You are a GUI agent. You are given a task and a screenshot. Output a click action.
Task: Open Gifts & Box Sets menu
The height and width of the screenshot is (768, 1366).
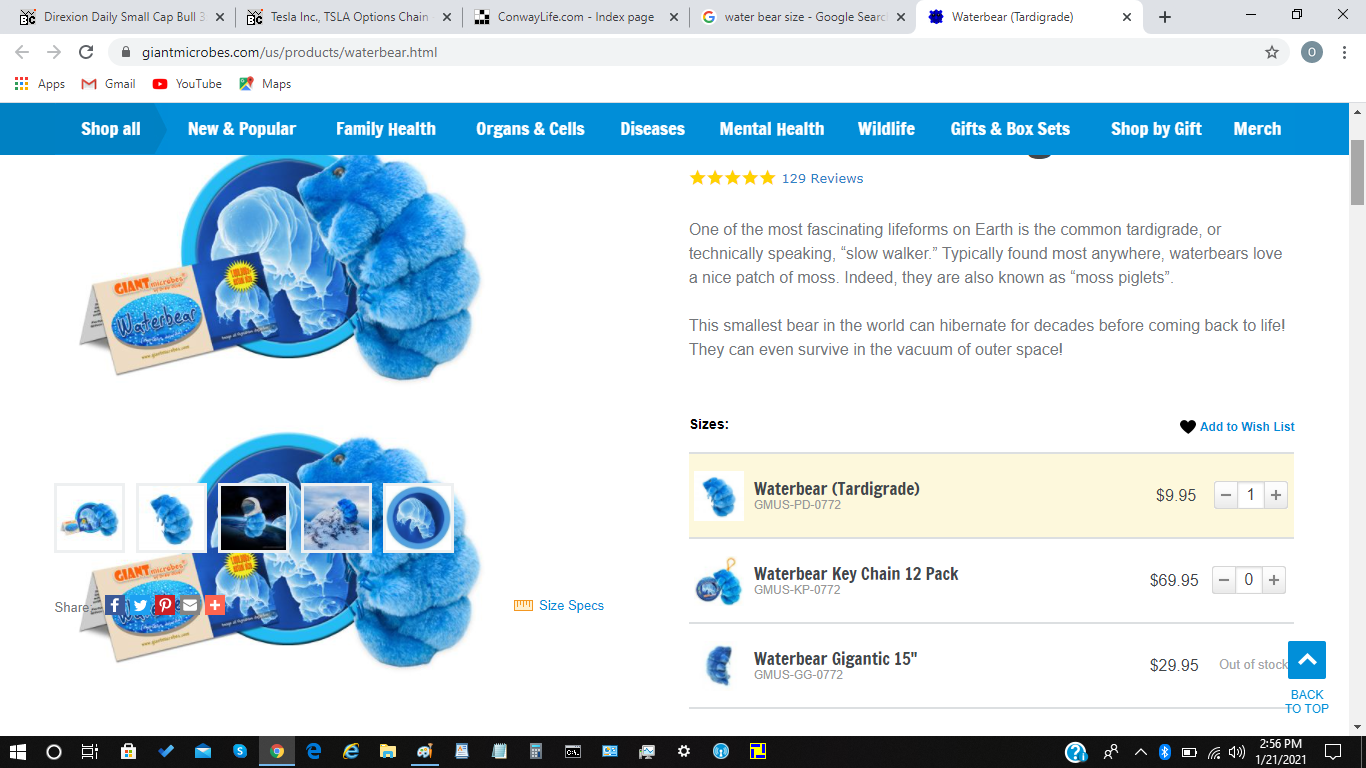point(1010,129)
